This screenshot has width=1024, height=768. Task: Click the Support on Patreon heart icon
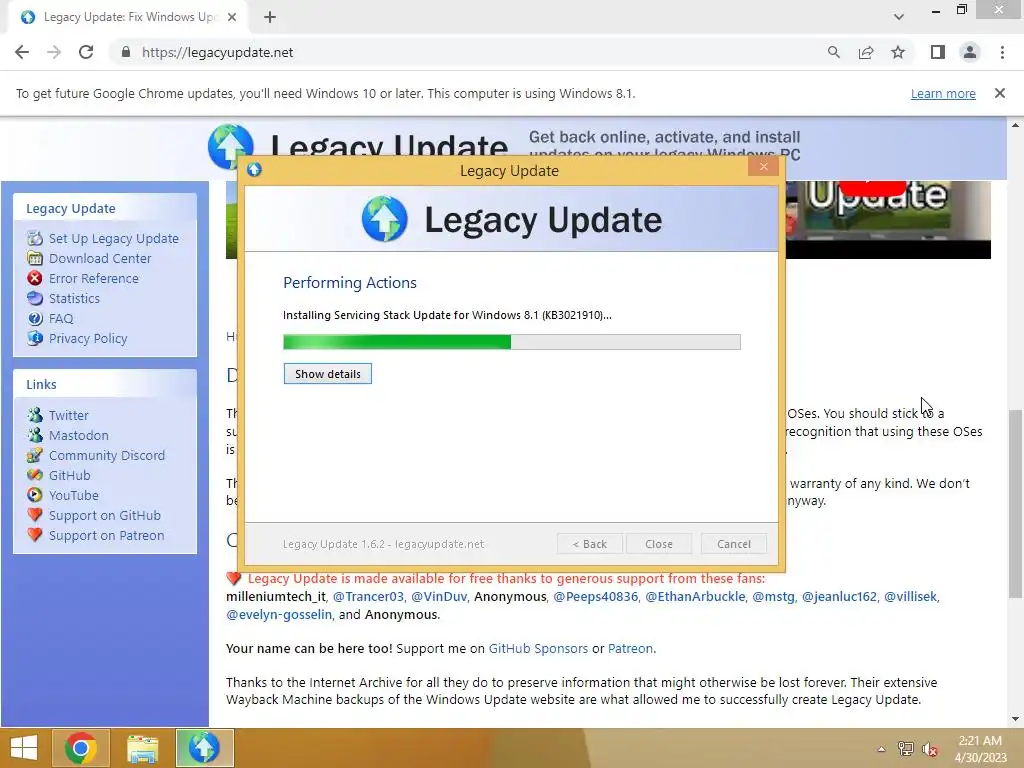[x=35, y=536]
